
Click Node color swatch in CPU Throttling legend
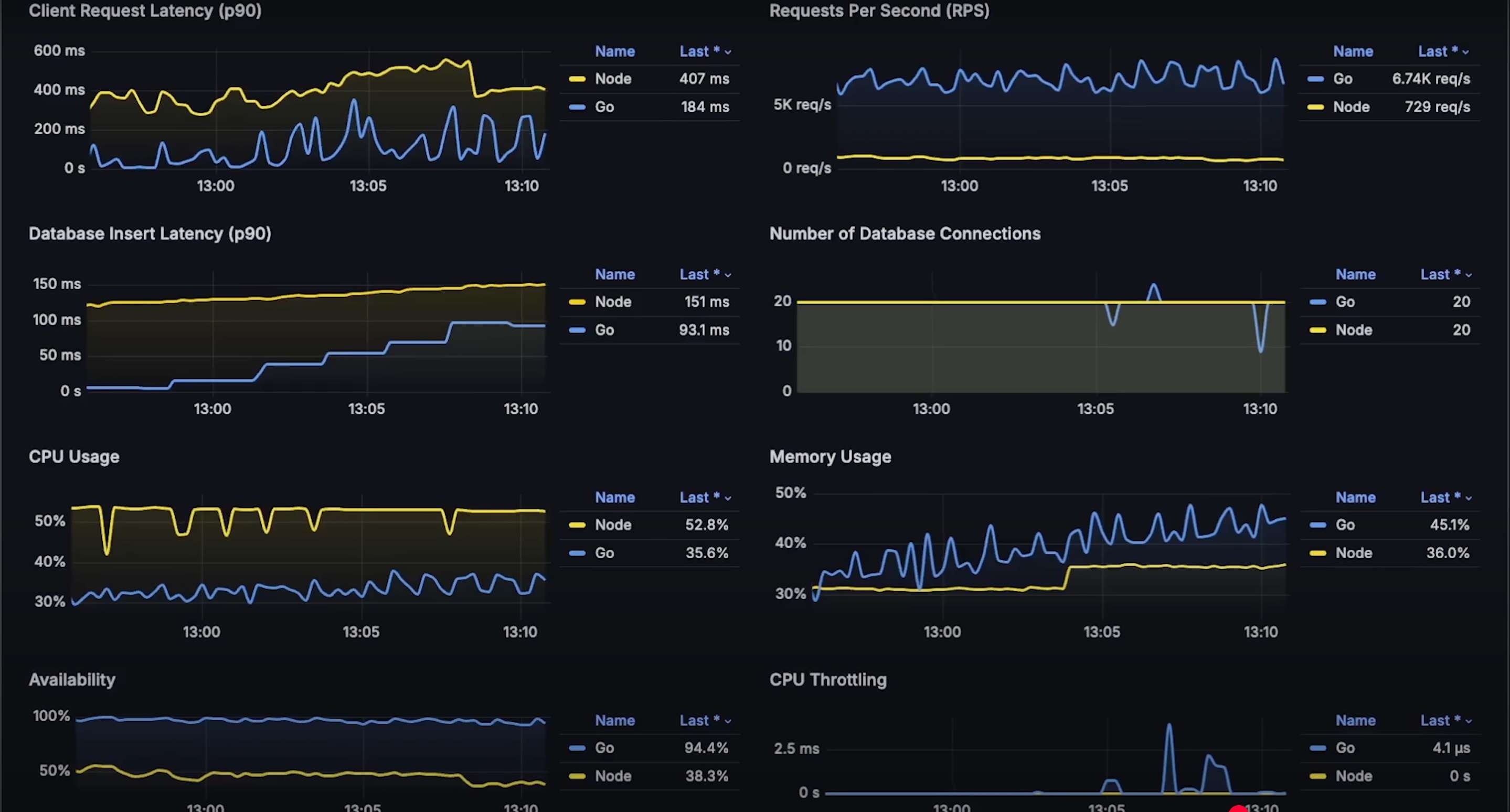tap(1318, 776)
